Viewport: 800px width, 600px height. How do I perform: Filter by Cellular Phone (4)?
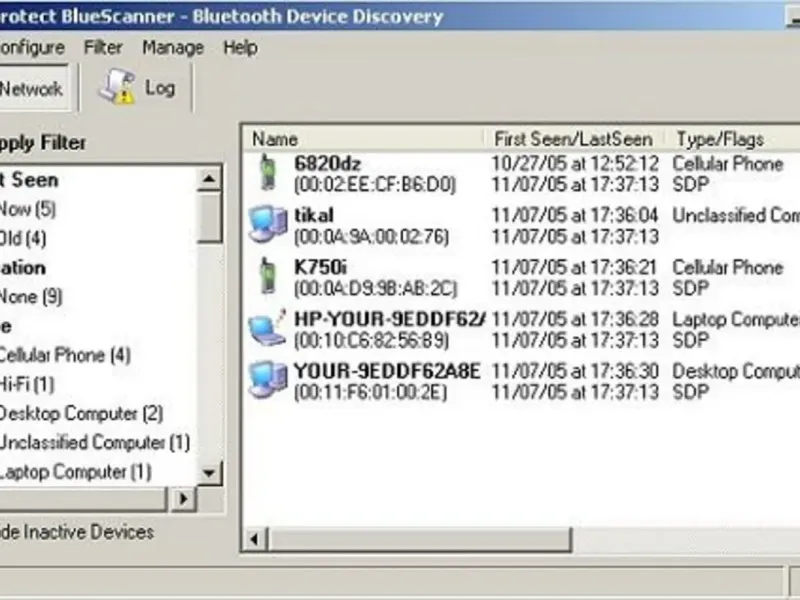tap(65, 355)
